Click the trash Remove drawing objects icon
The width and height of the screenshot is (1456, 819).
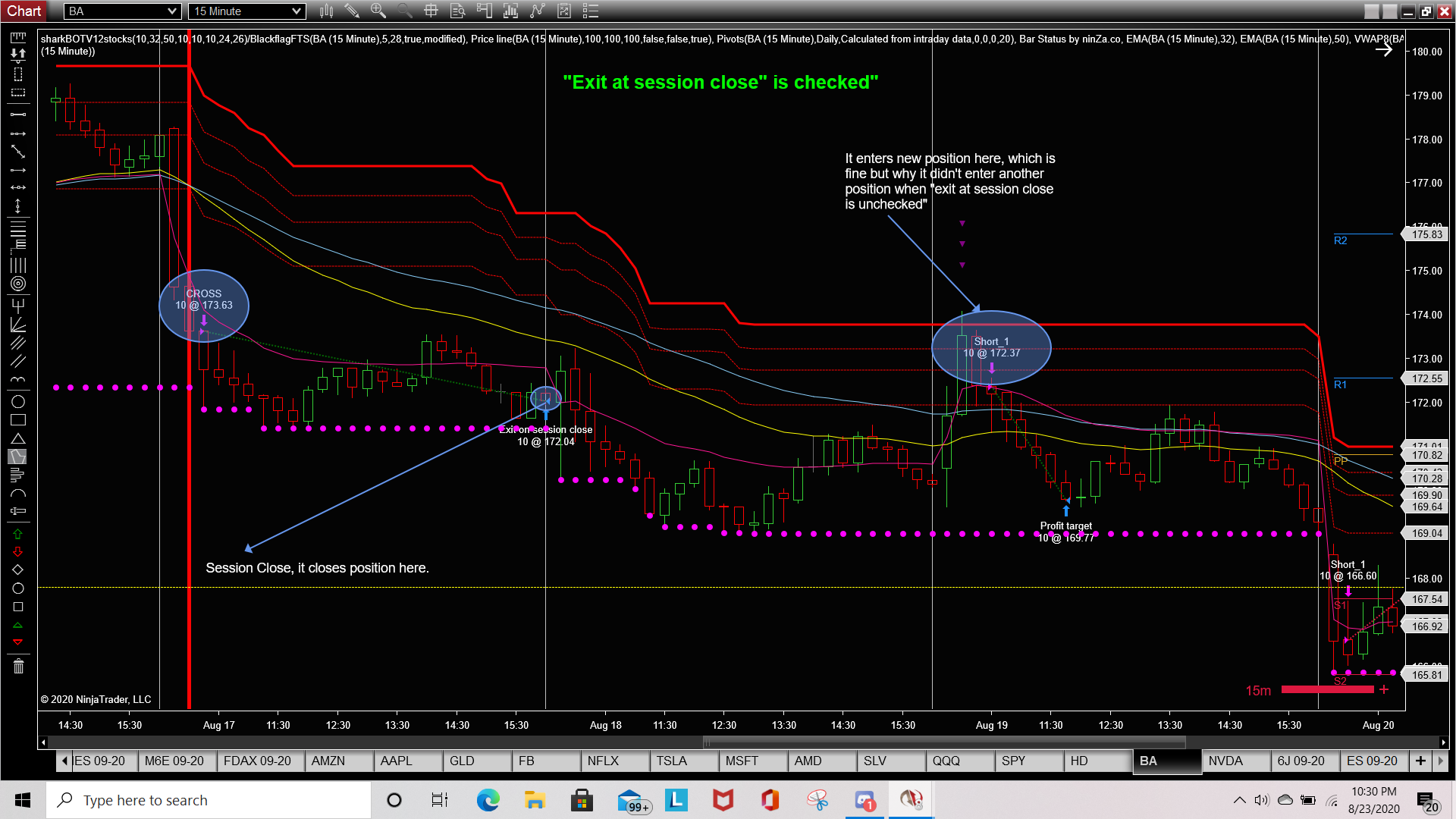tap(18, 667)
